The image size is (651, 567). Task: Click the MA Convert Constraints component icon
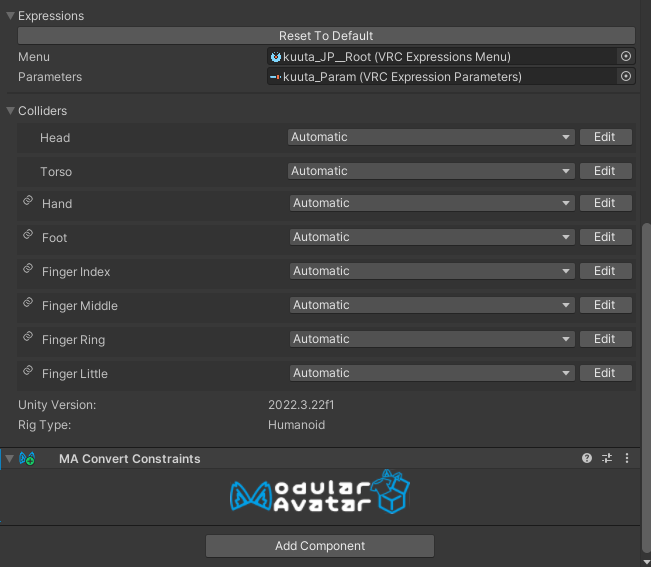coord(27,459)
